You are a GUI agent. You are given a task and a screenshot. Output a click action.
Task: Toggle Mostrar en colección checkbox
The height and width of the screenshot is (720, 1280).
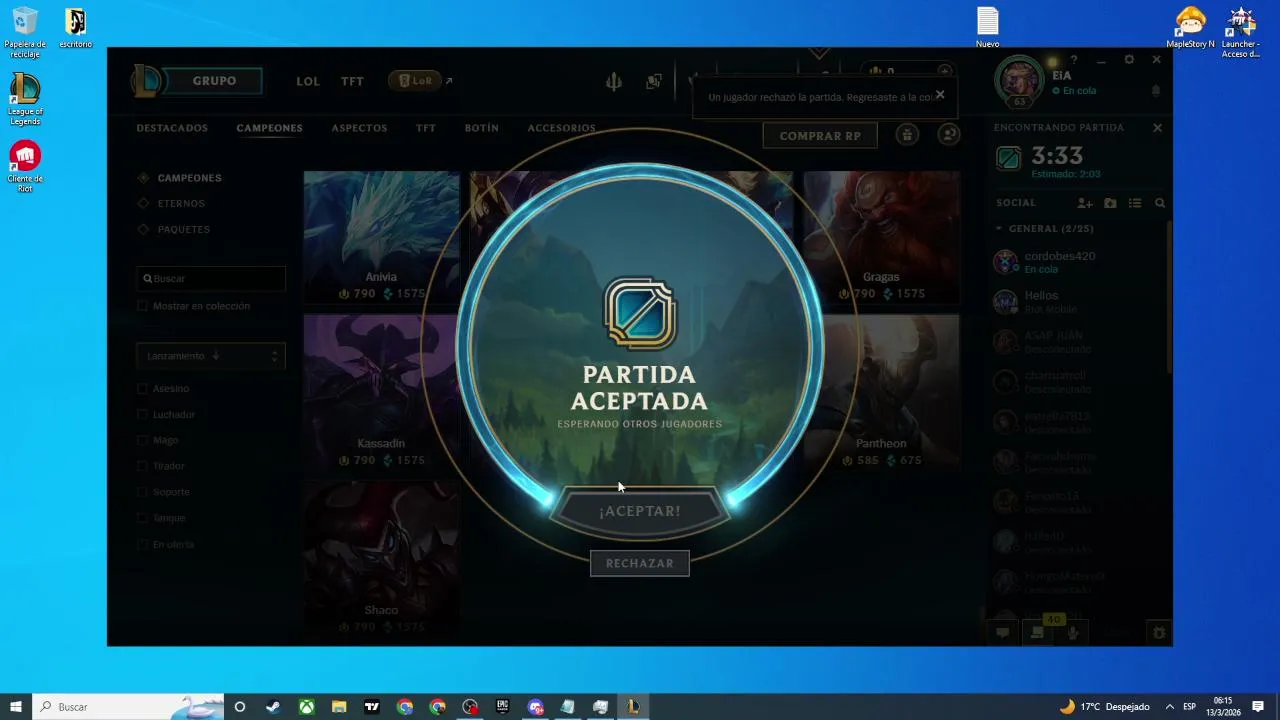142,306
